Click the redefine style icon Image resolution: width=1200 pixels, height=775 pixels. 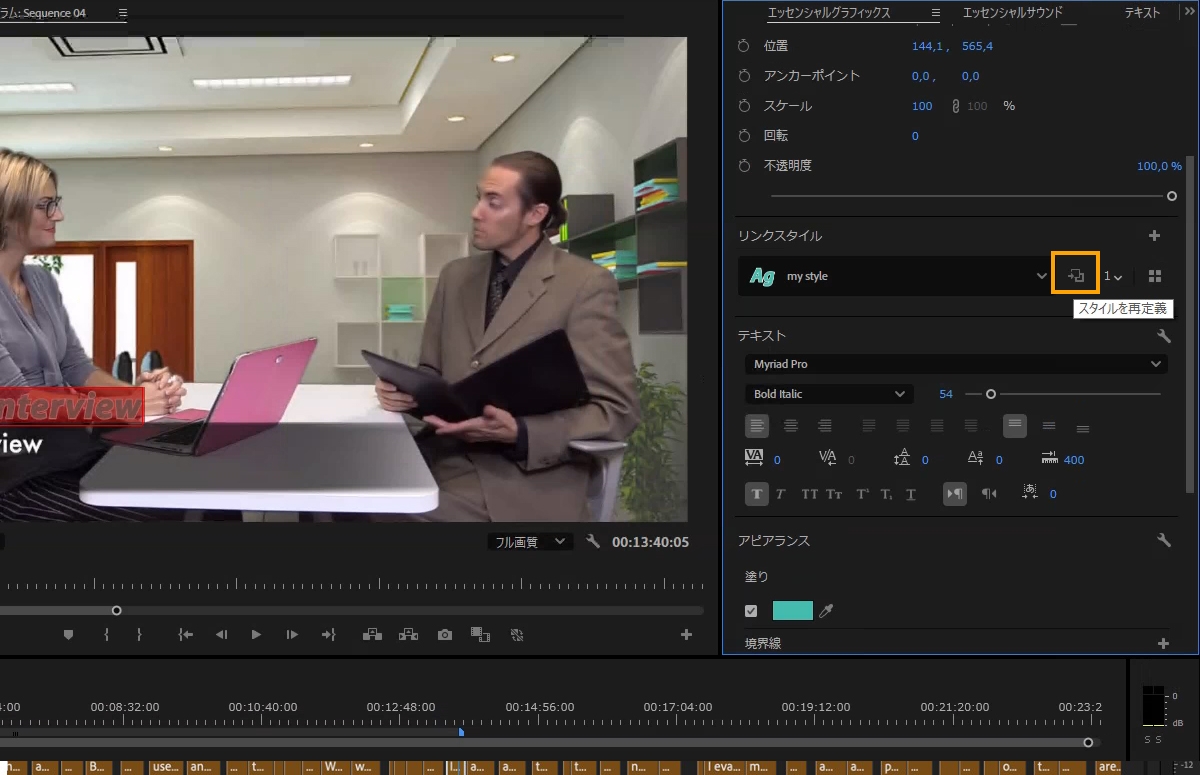[x=1076, y=275]
